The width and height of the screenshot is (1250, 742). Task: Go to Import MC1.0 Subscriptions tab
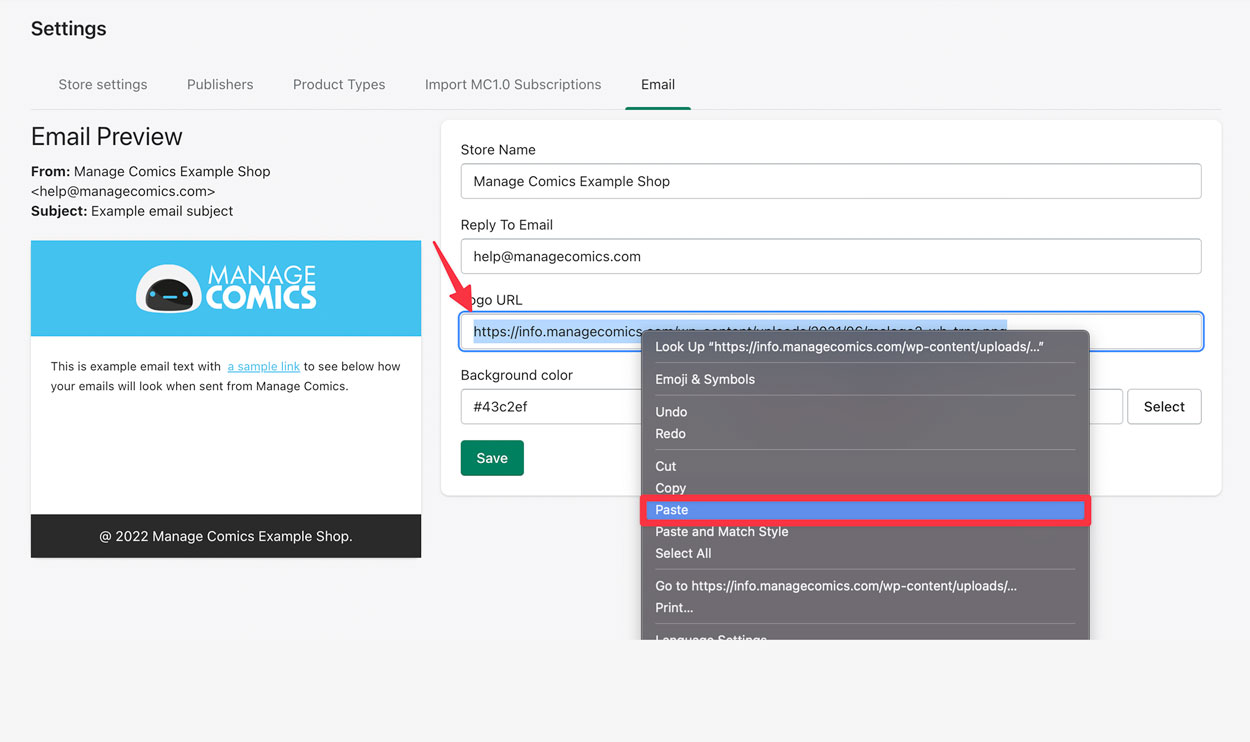[513, 85]
